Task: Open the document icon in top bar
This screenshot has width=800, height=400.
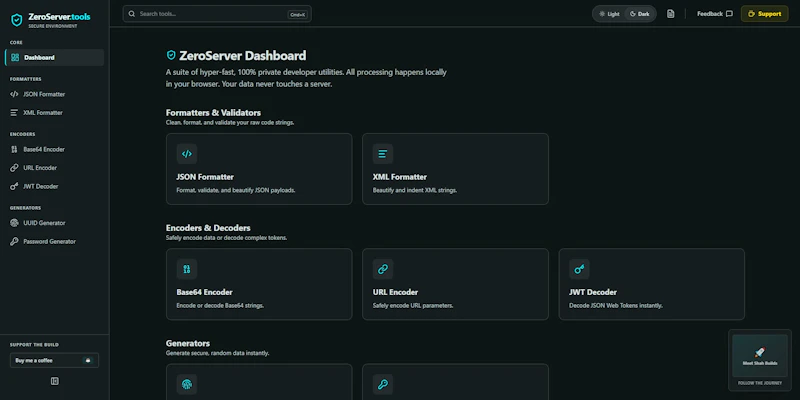Action: [x=670, y=14]
